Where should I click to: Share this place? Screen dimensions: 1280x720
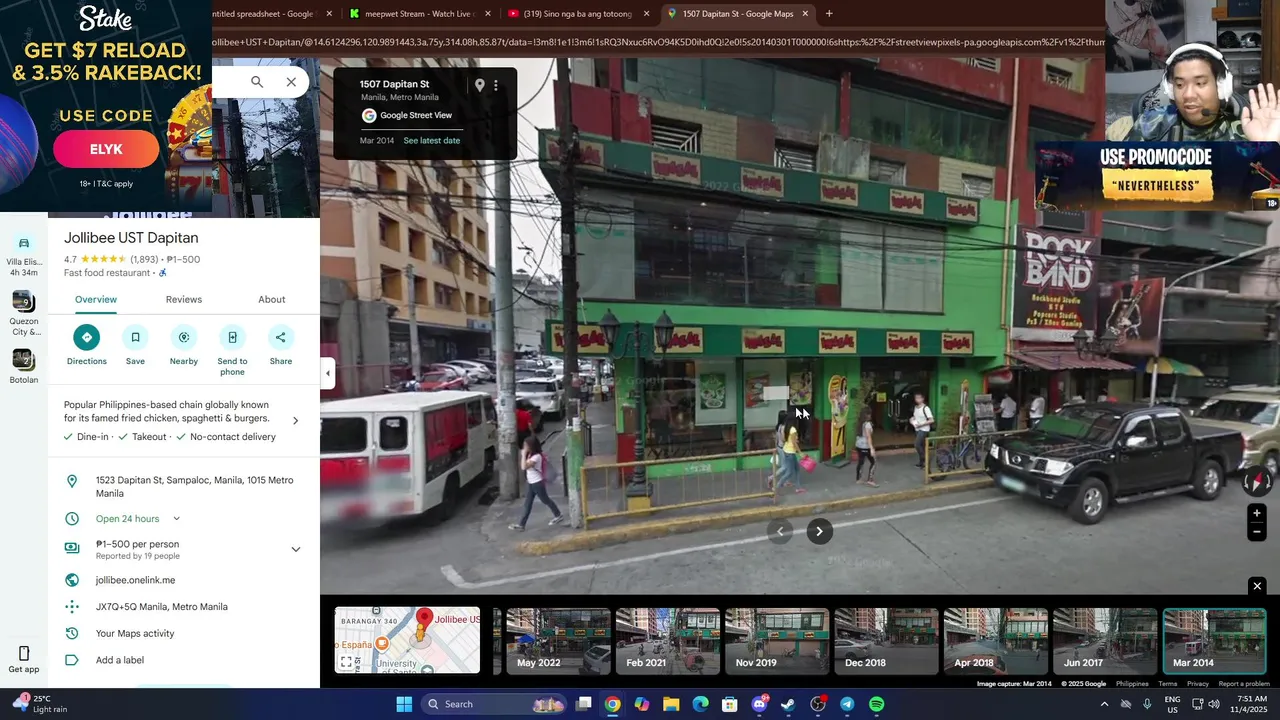281,337
